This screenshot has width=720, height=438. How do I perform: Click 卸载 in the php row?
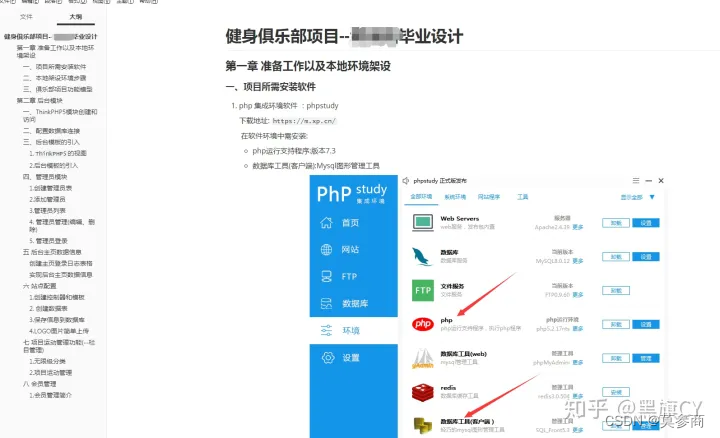pos(616,325)
